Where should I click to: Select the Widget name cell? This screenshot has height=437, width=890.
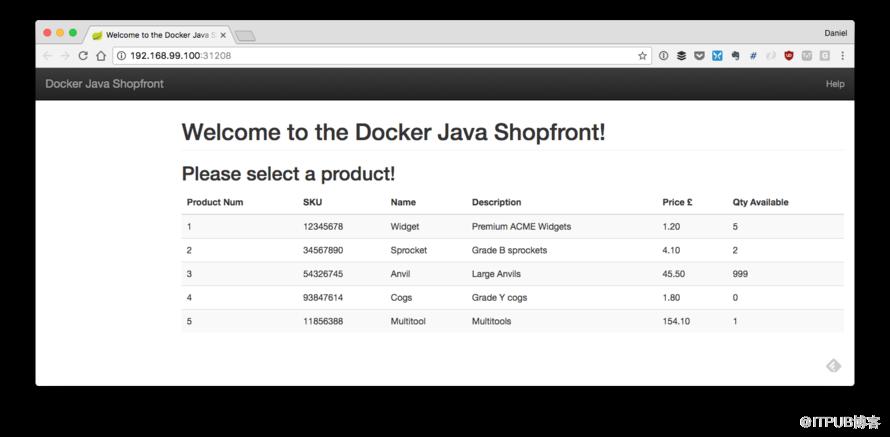tap(405, 226)
